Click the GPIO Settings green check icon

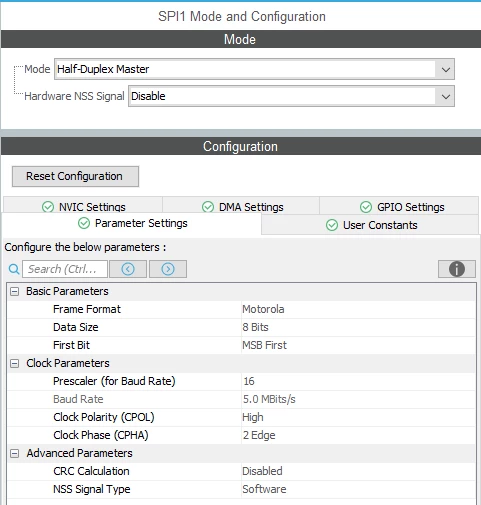point(366,207)
